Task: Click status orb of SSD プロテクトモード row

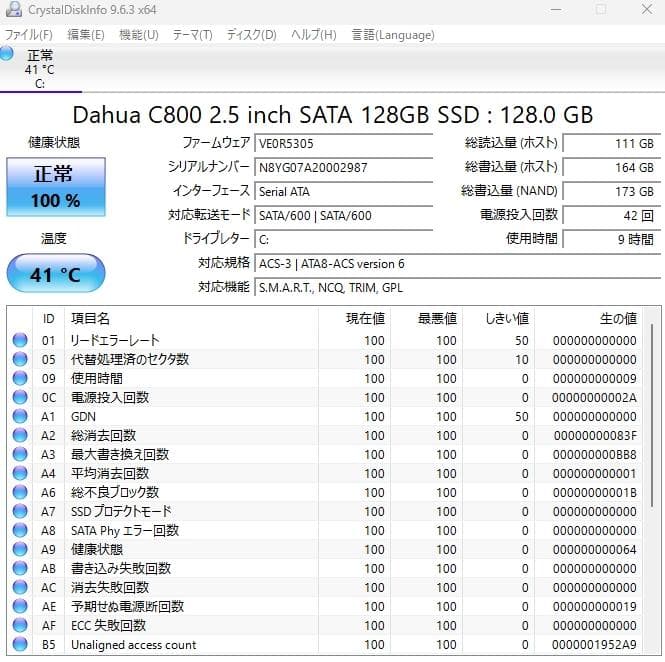Action: point(20,511)
